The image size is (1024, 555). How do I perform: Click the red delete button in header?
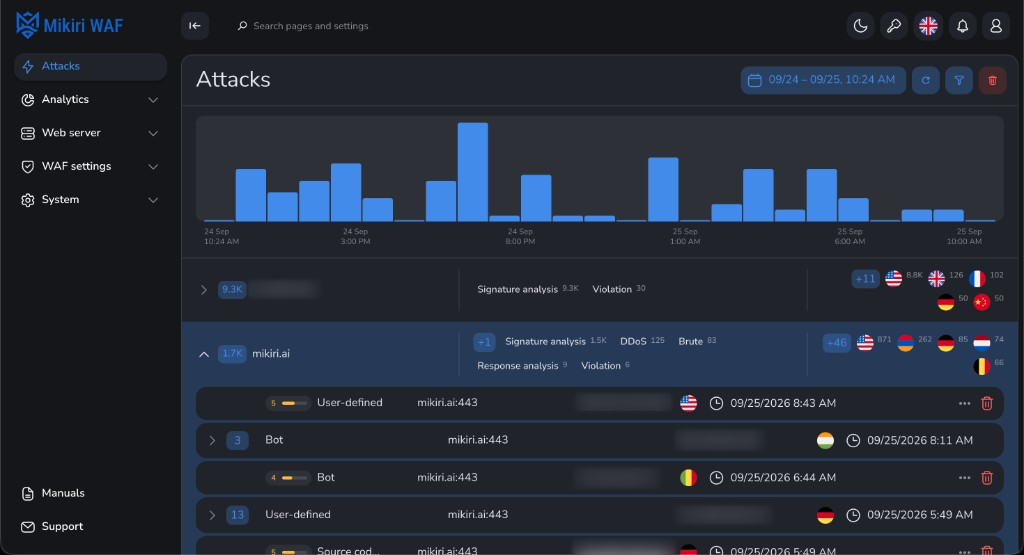pyautogui.click(x=992, y=80)
